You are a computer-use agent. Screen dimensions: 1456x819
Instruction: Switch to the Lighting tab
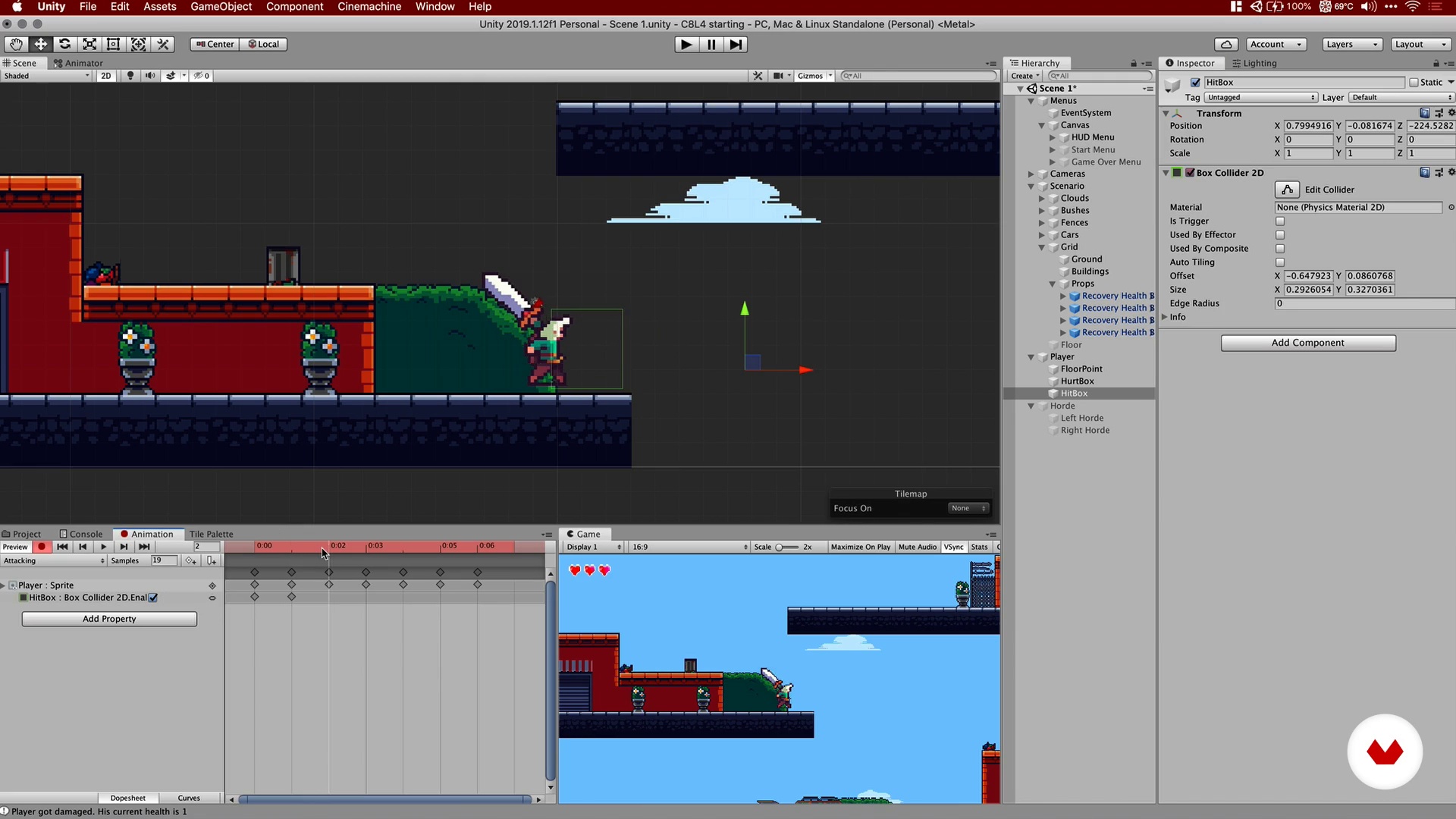pos(1254,63)
